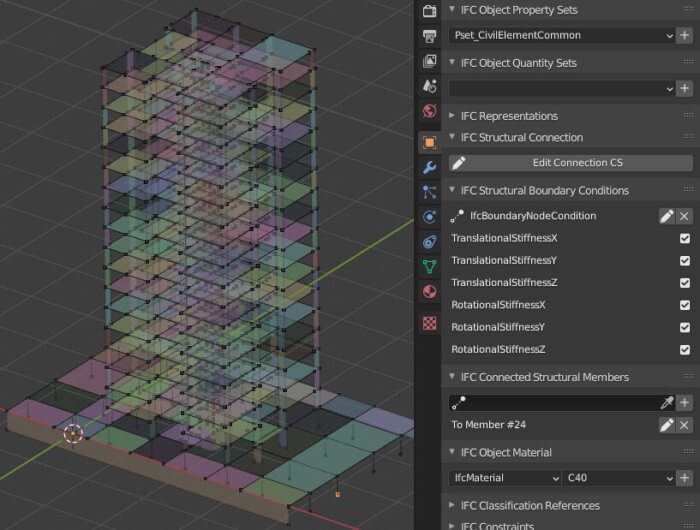The width and height of the screenshot is (700, 530).
Task: Edit the To Member #24 connection
Action: 667,425
